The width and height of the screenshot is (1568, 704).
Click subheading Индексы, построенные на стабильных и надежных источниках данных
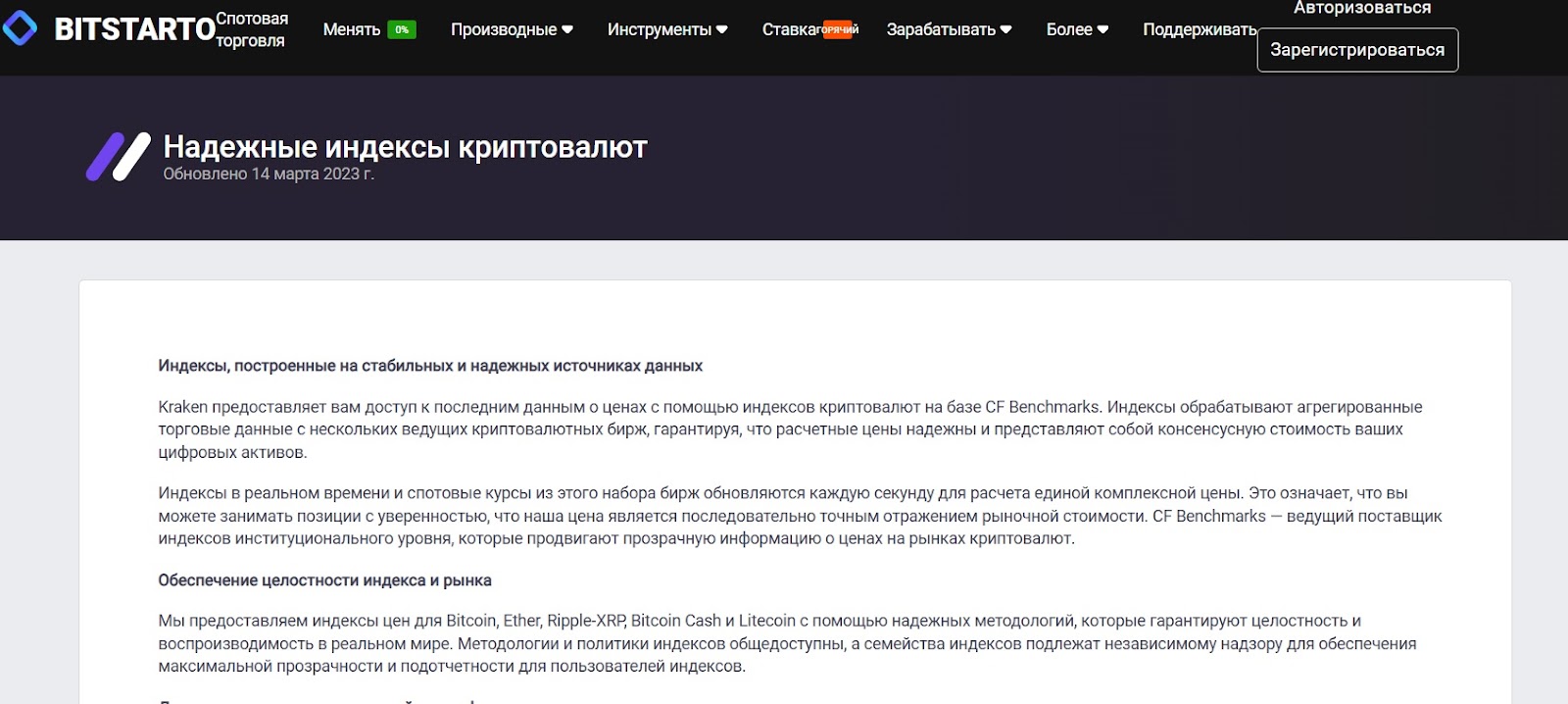pyautogui.click(x=430, y=366)
